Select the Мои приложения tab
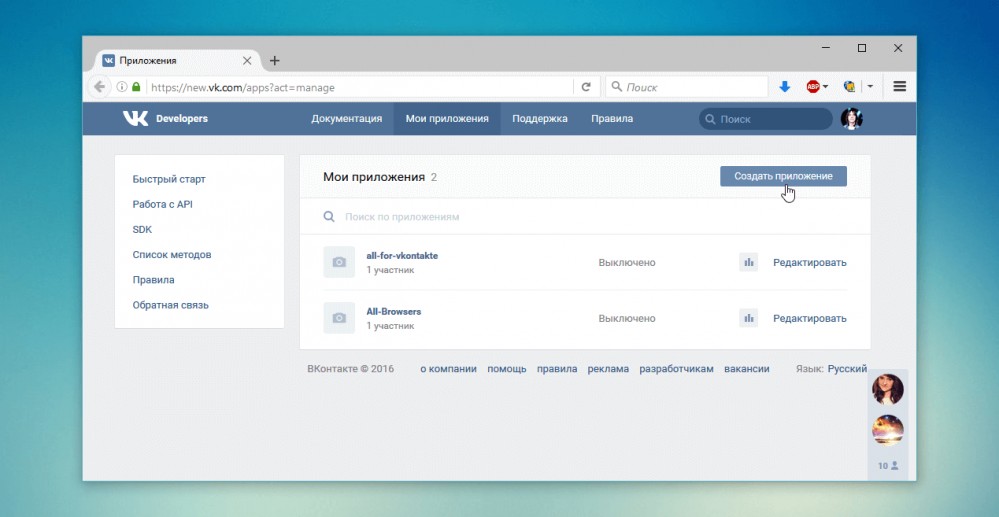The height and width of the screenshot is (517, 999). click(447, 119)
